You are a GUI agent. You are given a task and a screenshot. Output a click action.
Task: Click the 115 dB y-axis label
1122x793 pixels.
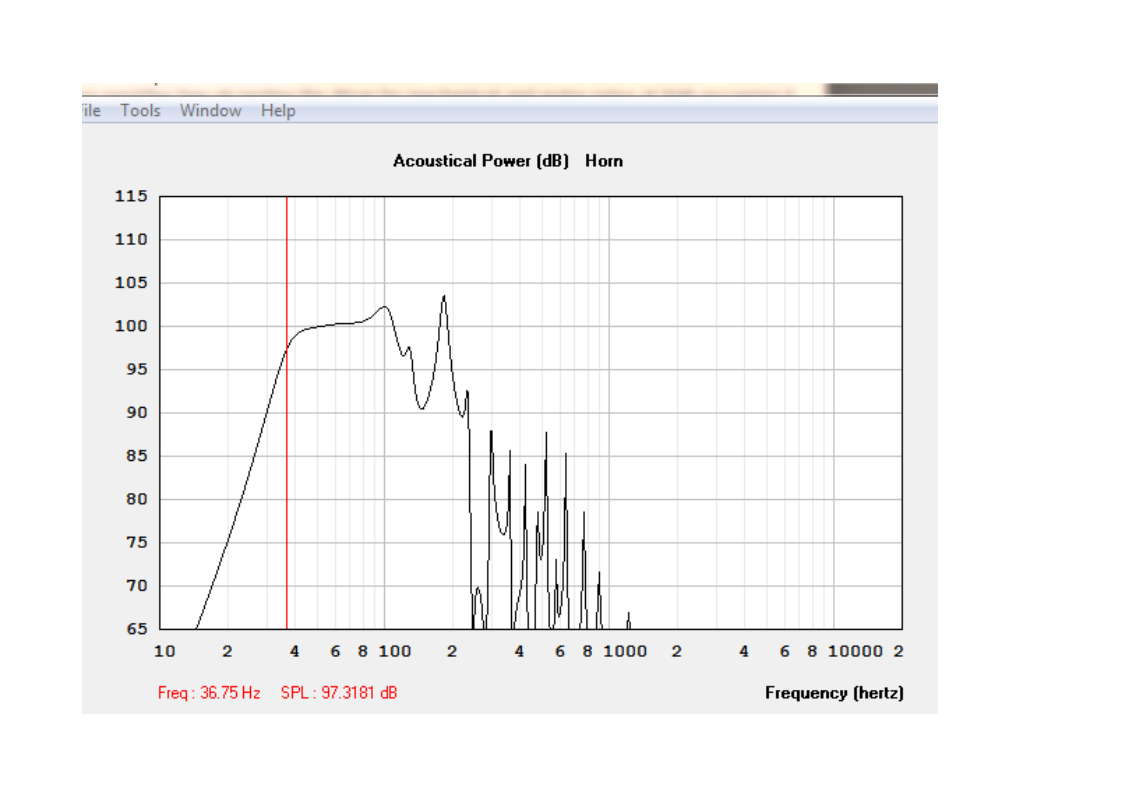[x=131, y=196]
